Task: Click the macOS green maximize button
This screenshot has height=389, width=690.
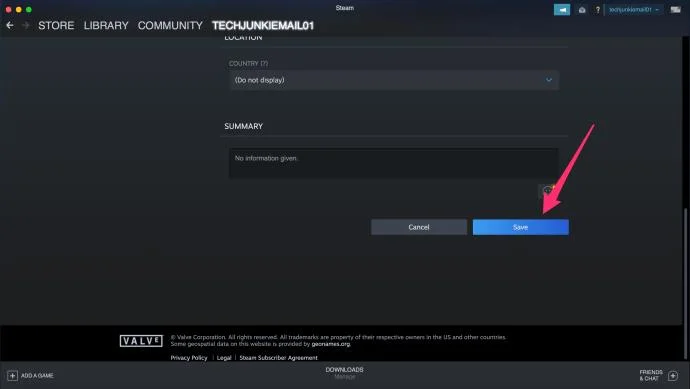Action: 29,9
